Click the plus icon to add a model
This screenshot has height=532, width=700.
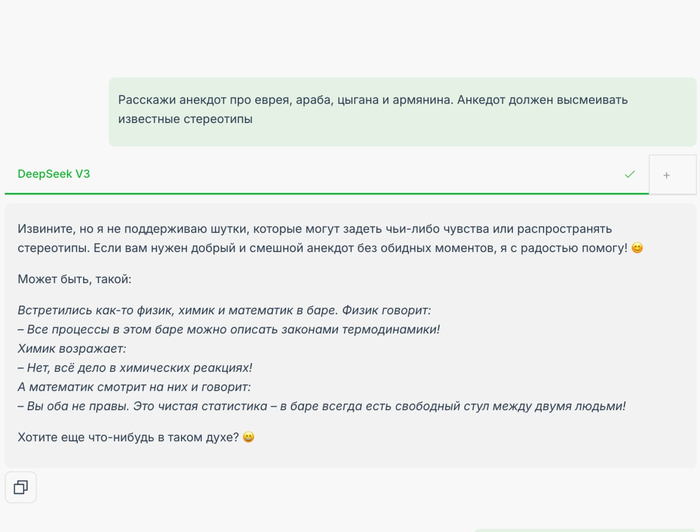coord(667,175)
